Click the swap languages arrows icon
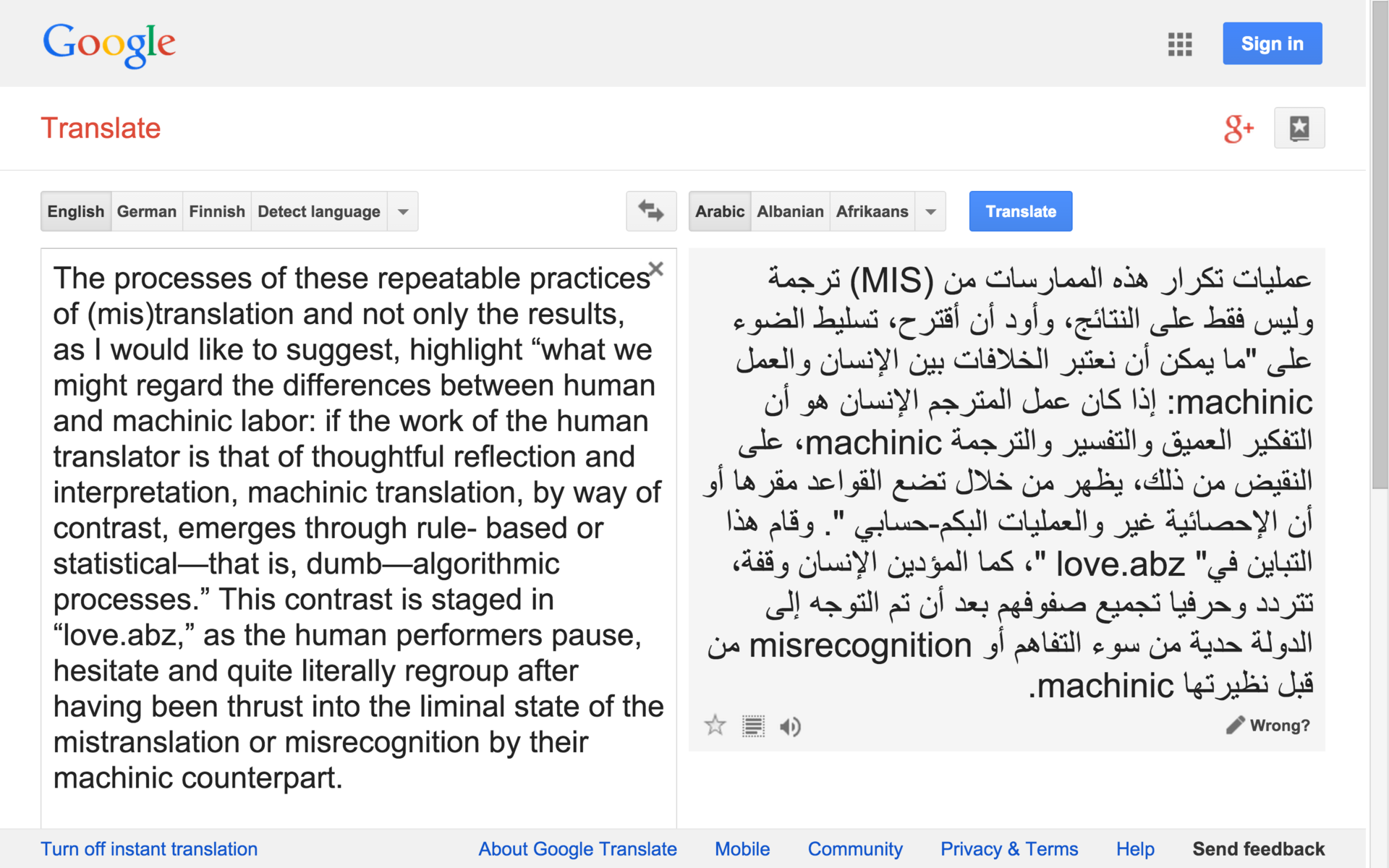The width and height of the screenshot is (1389, 868). tap(650, 211)
